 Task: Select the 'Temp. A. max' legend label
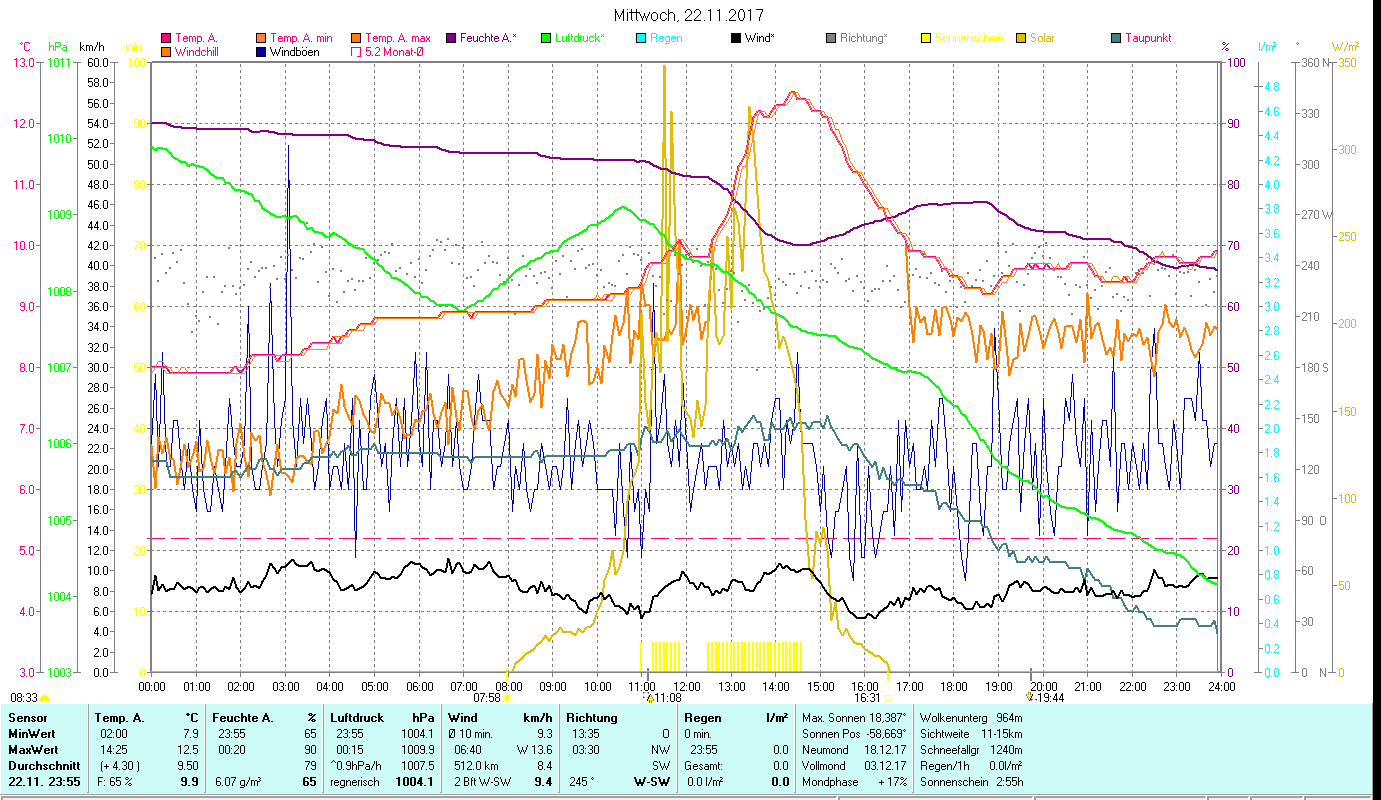398,38
